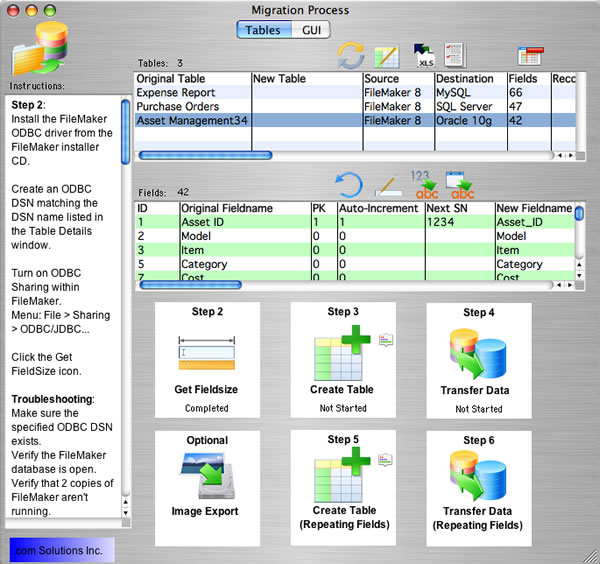
Task: Click the refresh tables icon with circular arrows
Action: [x=351, y=55]
